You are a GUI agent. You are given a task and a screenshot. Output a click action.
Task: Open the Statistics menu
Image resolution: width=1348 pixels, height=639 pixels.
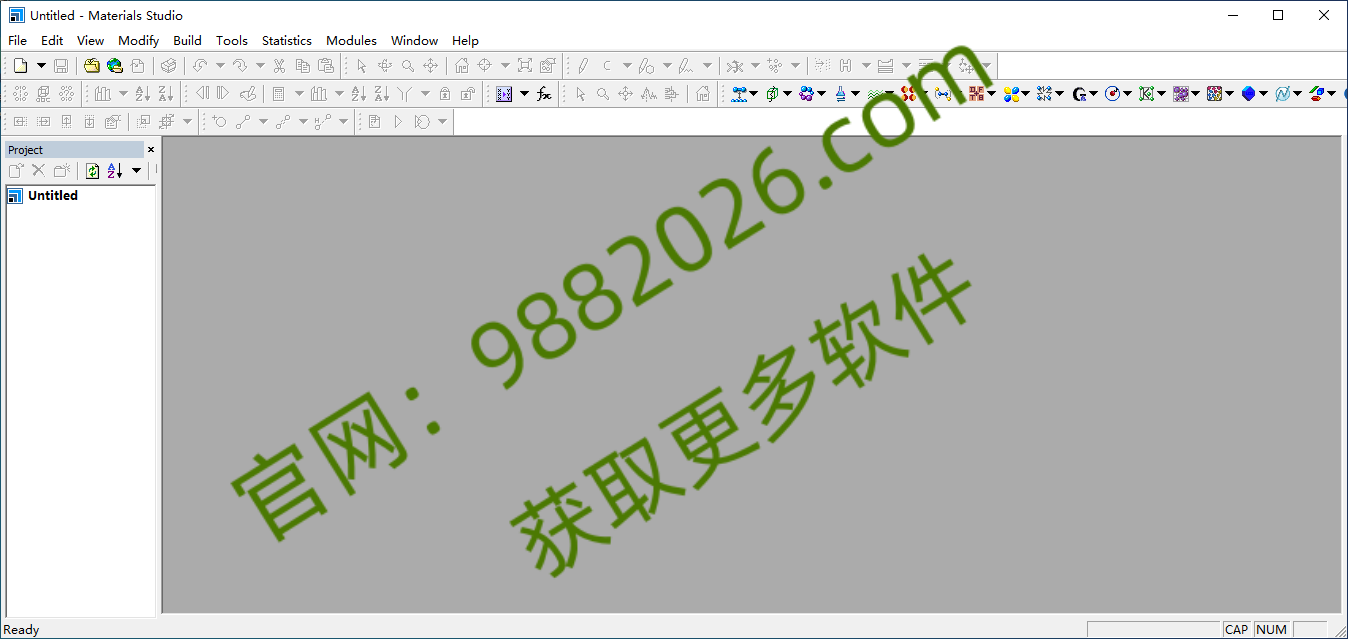pyautogui.click(x=286, y=41)
